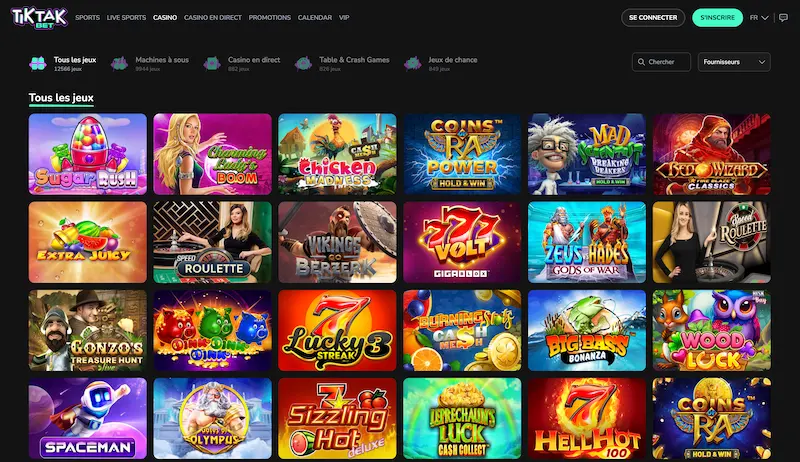Click the Casino en direct category icon
This screenshot has height=462, width=800.
[x=212, y=63]
